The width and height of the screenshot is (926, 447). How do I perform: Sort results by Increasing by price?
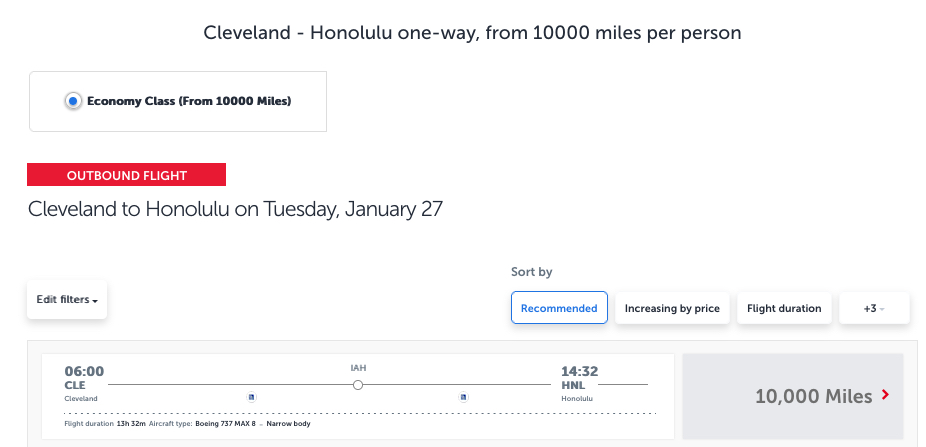[x=672, y=308]
